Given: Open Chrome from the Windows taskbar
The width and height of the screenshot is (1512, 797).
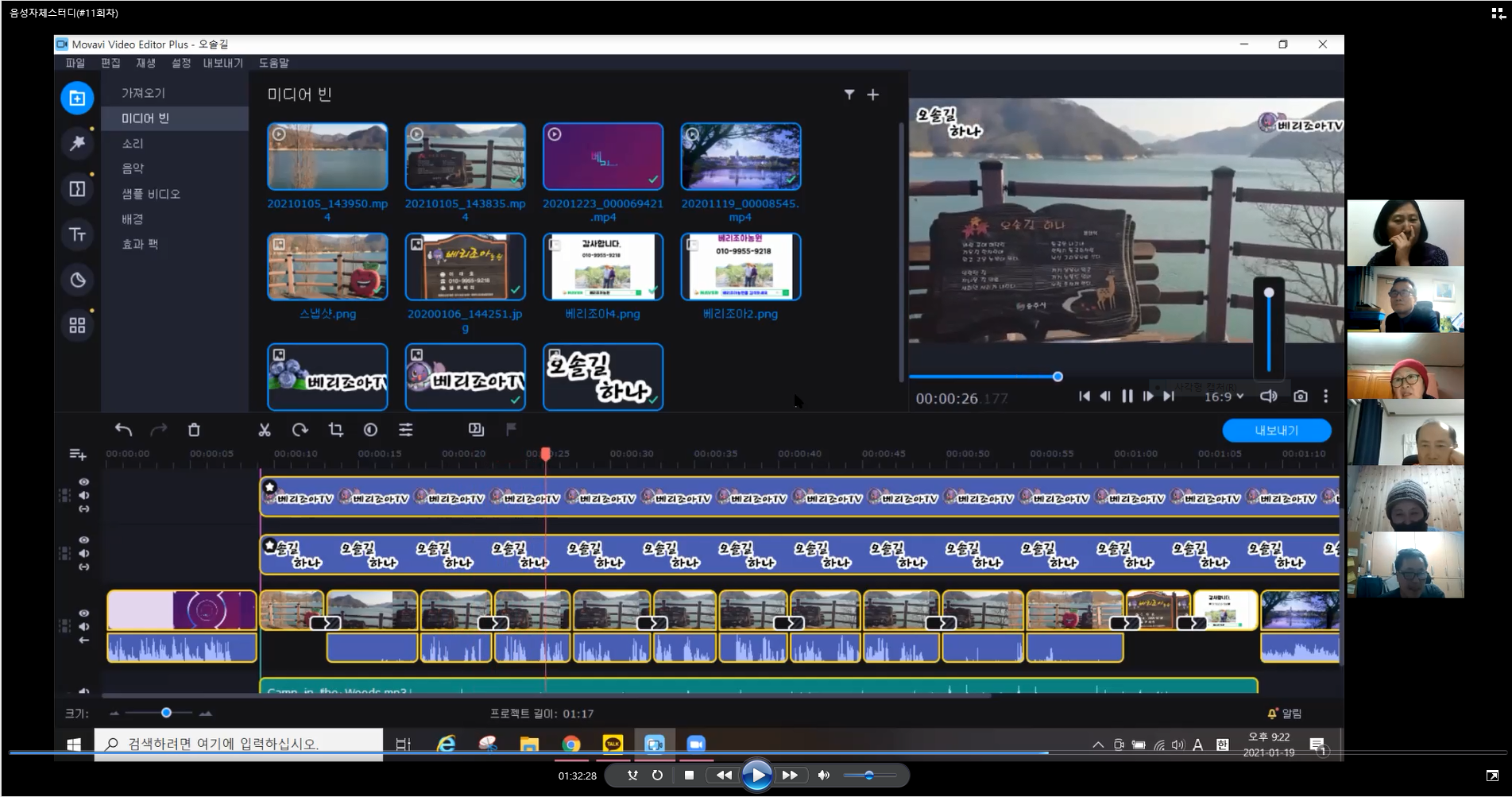Looking at the screenshot, I should coord(570,745).
